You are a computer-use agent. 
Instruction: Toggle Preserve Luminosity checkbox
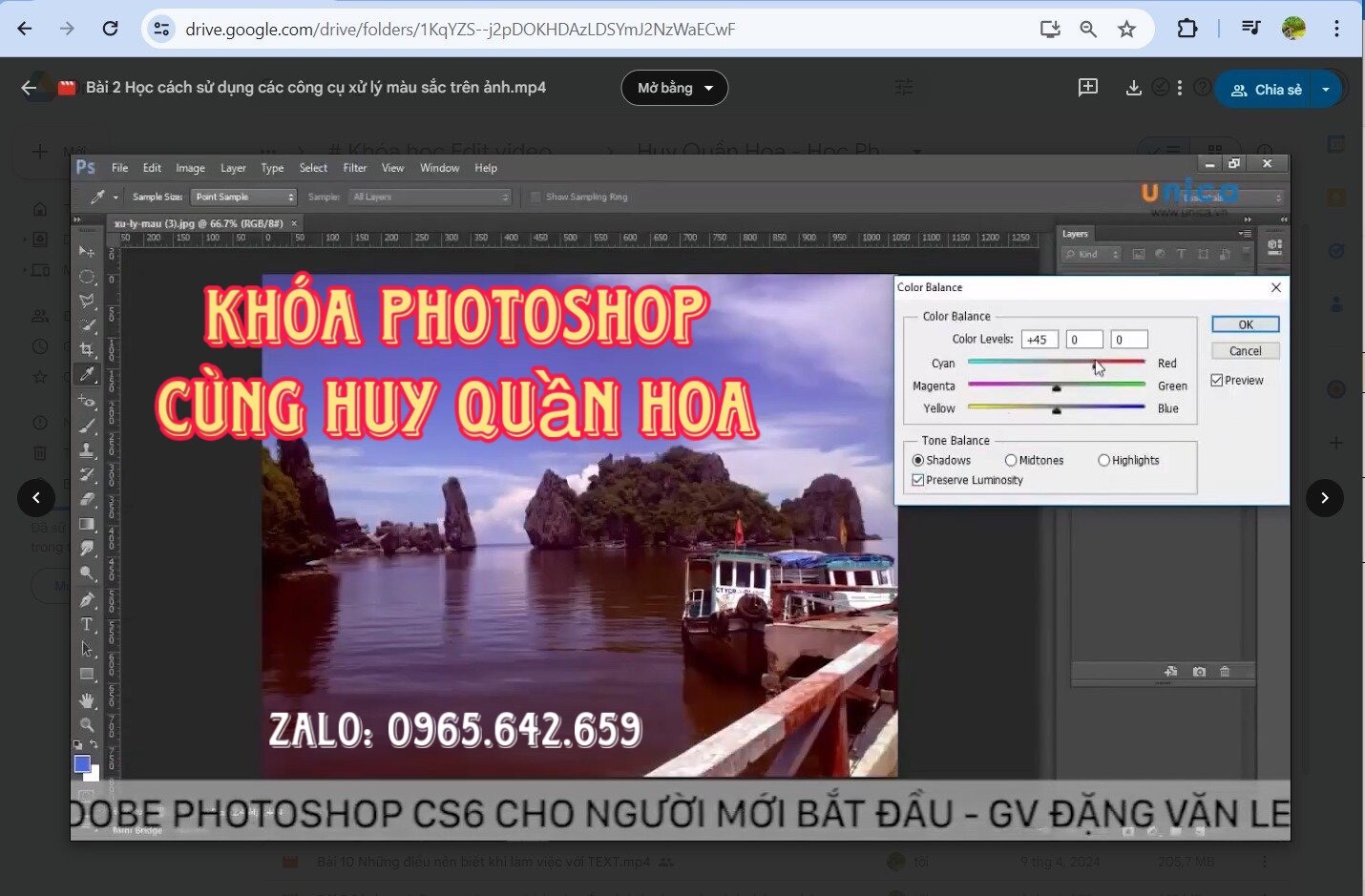(918, 480)
